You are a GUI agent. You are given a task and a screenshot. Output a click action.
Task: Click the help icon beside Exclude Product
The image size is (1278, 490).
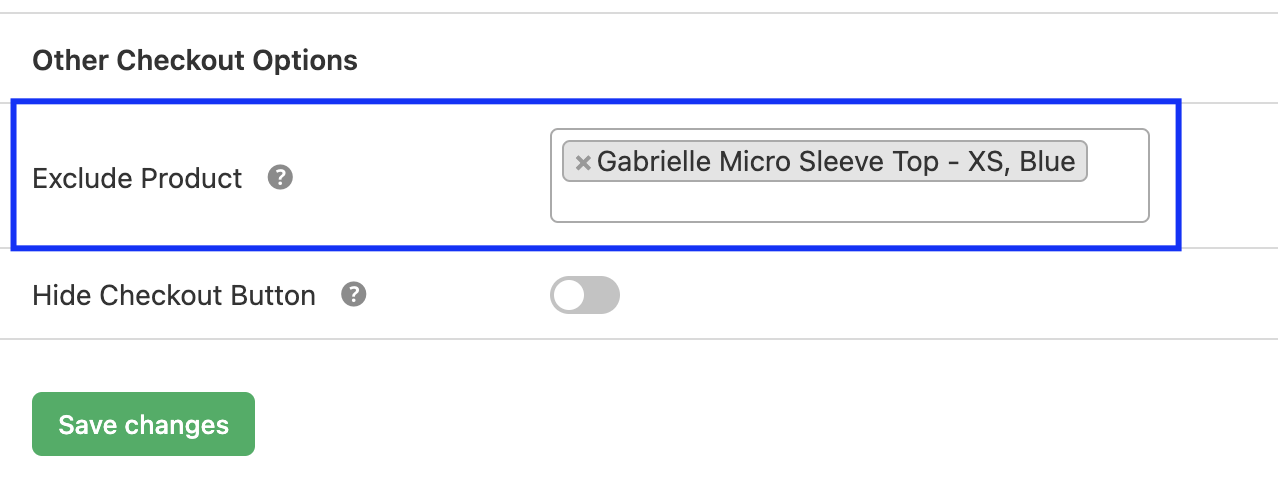point(281,178)
